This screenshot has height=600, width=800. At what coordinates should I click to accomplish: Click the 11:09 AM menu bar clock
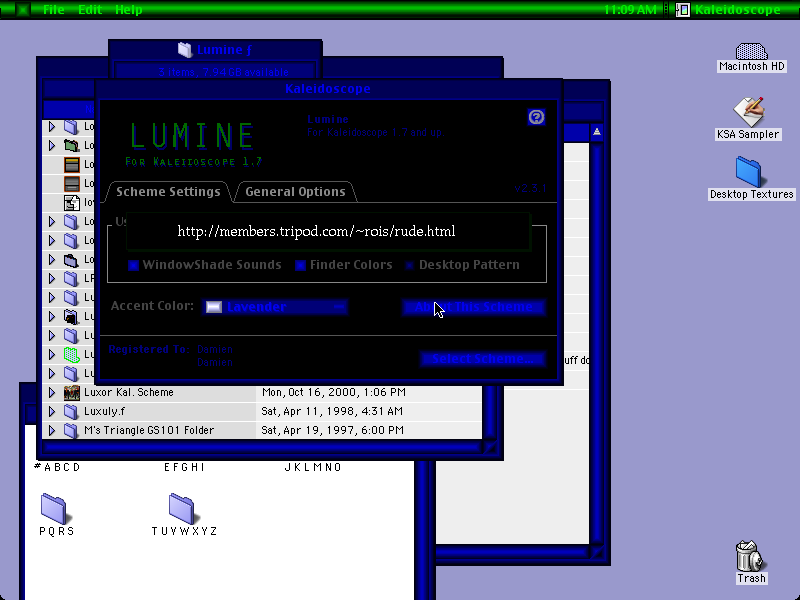click(x=630, y=10)
